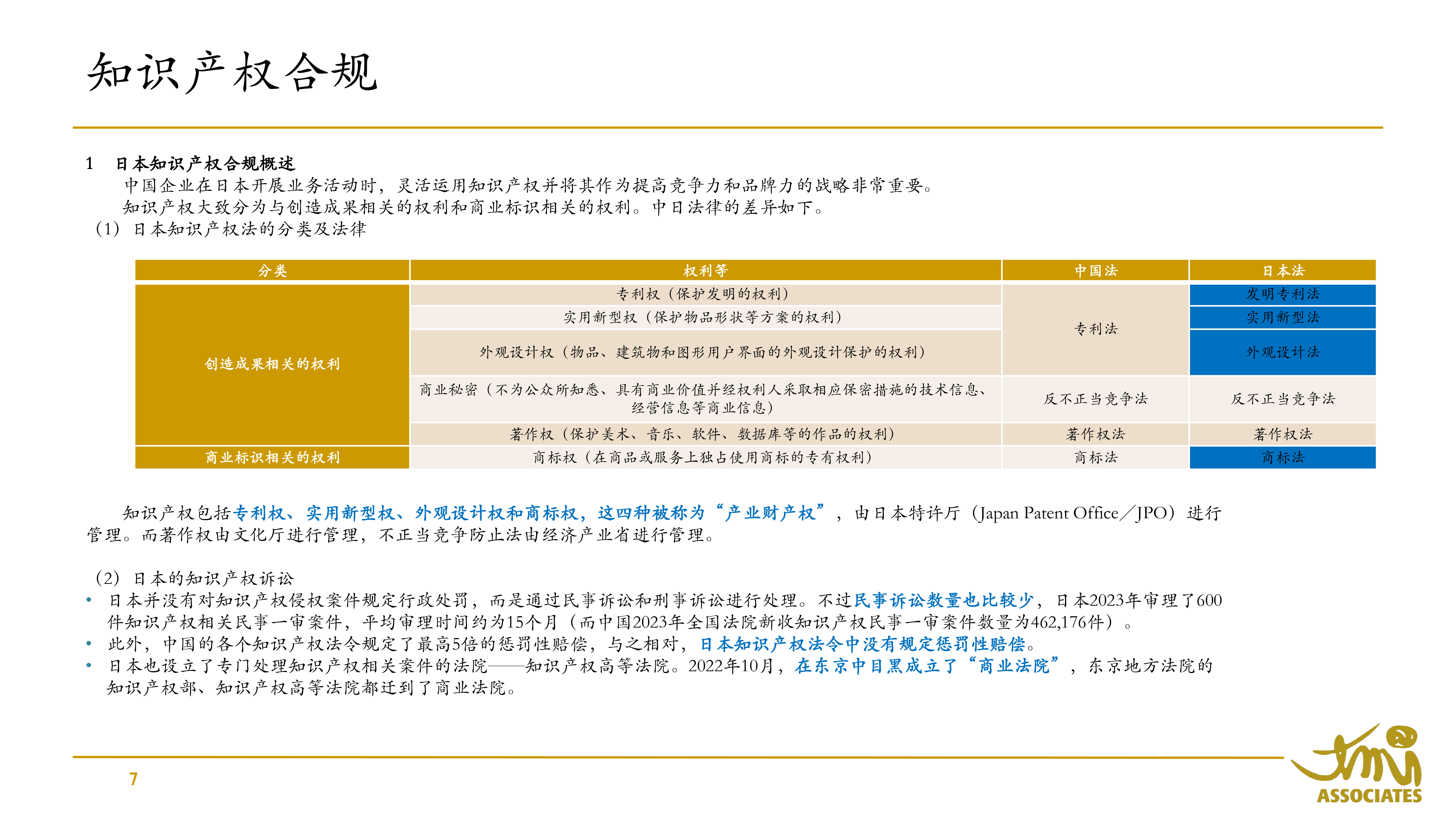Click the sentence beginning 中国企业在日本开展业务活动时
This screenshot has width=1456, height=819.
pyautogui.click(x=529, y=185)
